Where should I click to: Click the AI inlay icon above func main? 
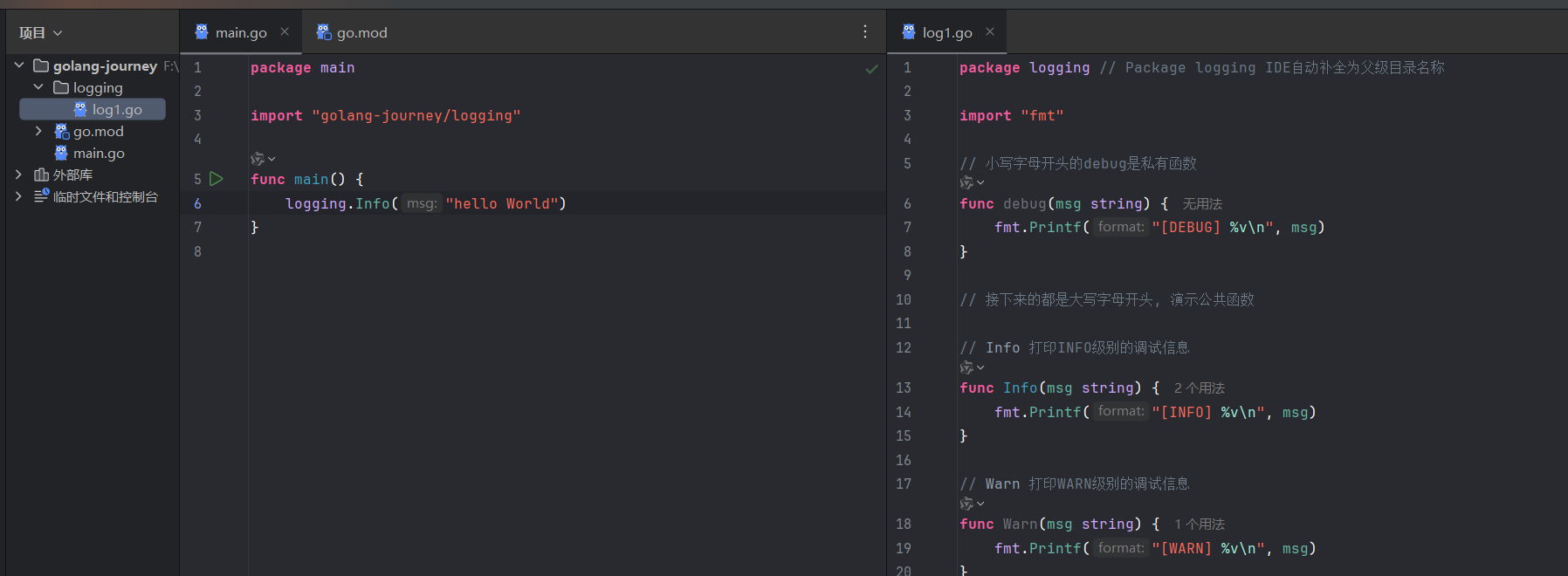258,159
